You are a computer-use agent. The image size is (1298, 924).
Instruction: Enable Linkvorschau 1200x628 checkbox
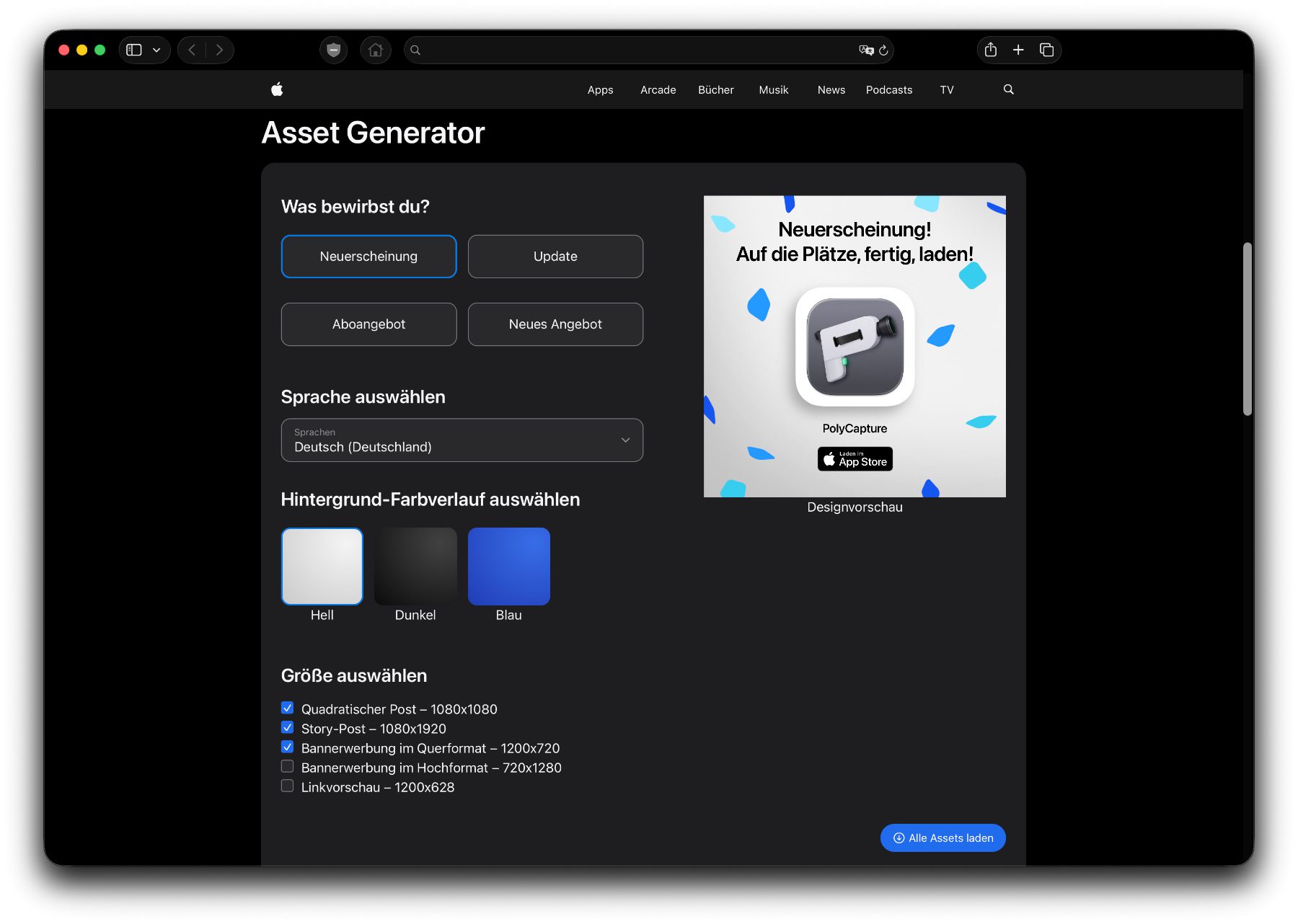pyautogui.click(x=288, y=786)
